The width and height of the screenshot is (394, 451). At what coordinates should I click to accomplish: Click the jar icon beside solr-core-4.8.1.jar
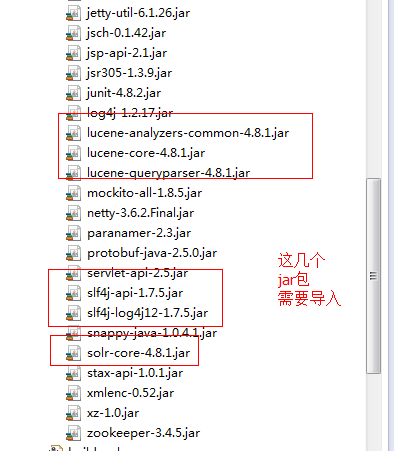tap(73, 353)
